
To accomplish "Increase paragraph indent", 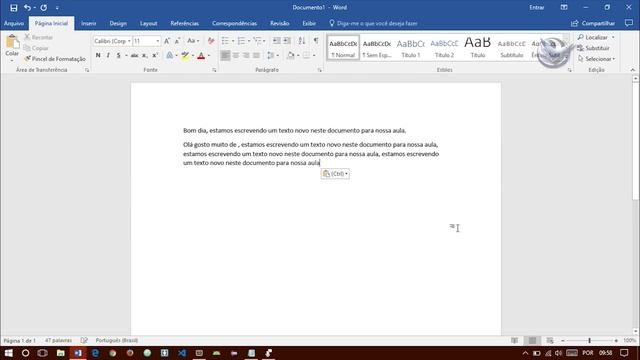I will pos(287,41).
